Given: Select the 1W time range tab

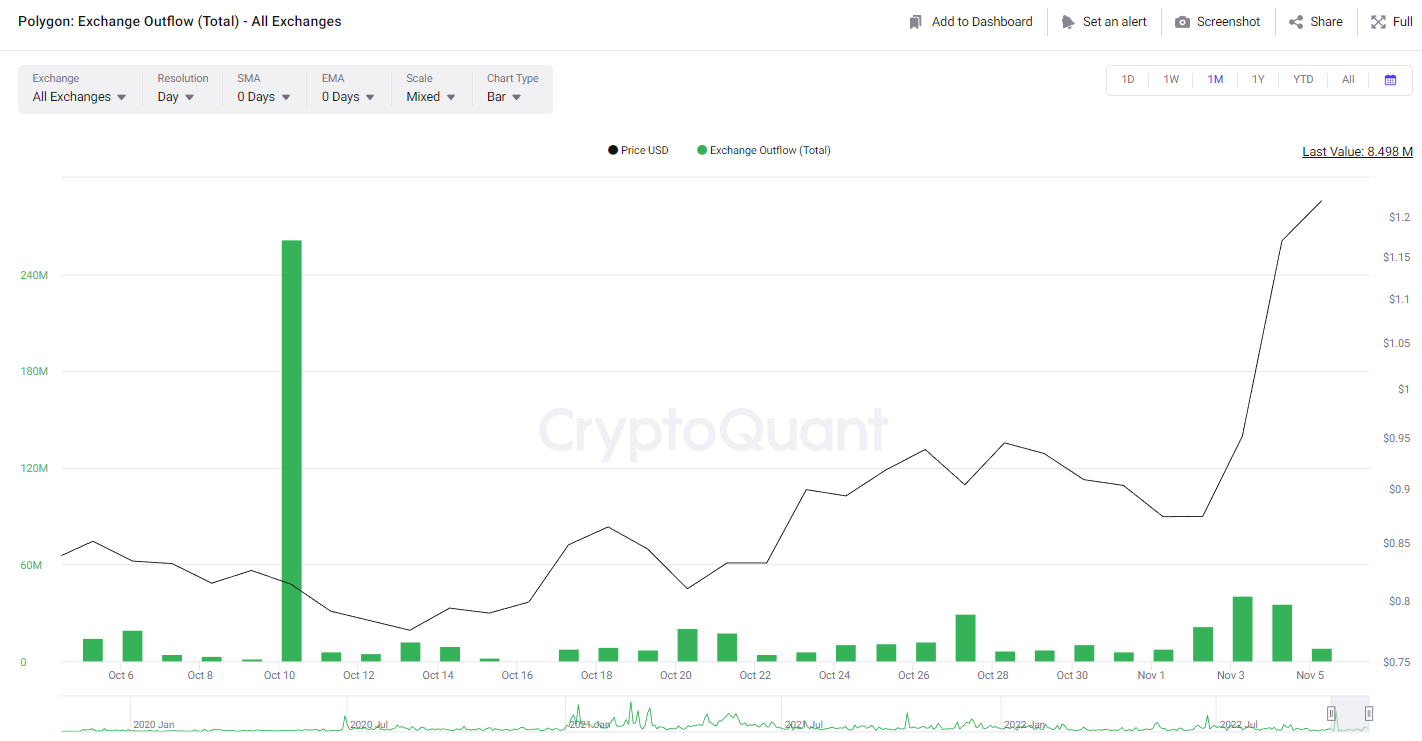Looking at the screenshot, I should click(x=1171, y=80).
